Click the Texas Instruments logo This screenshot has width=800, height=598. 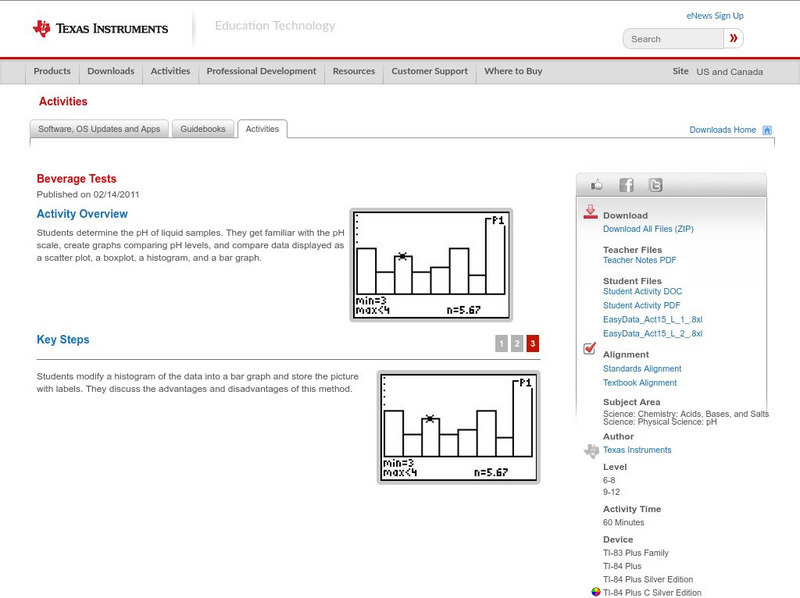pyautogui.click(x=100, y=28)
